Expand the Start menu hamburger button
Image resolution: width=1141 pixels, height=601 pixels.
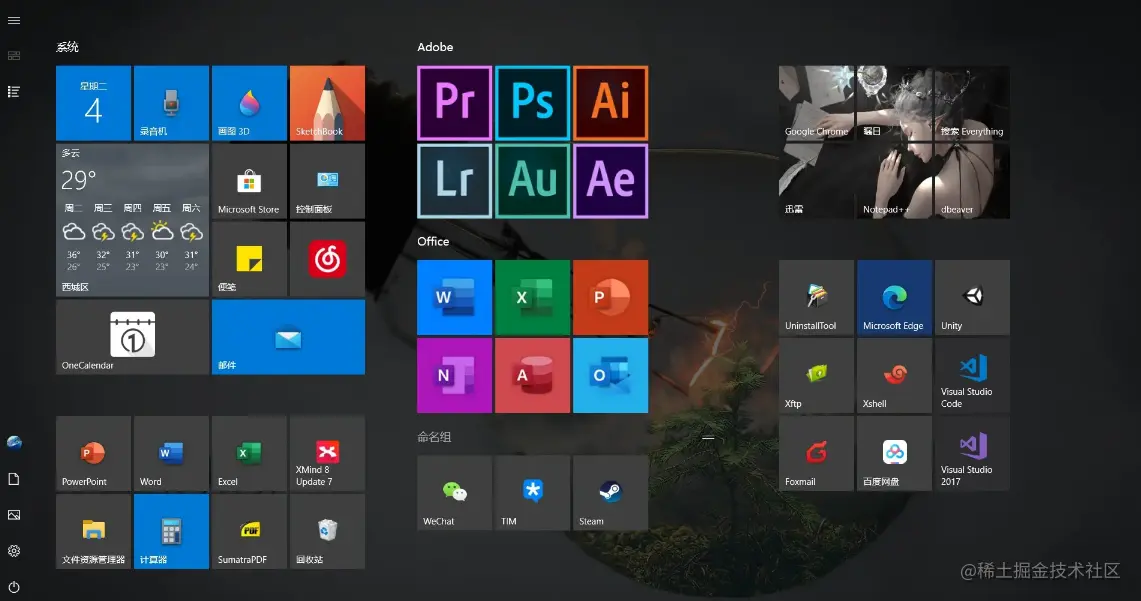click(x=14, y=20)
